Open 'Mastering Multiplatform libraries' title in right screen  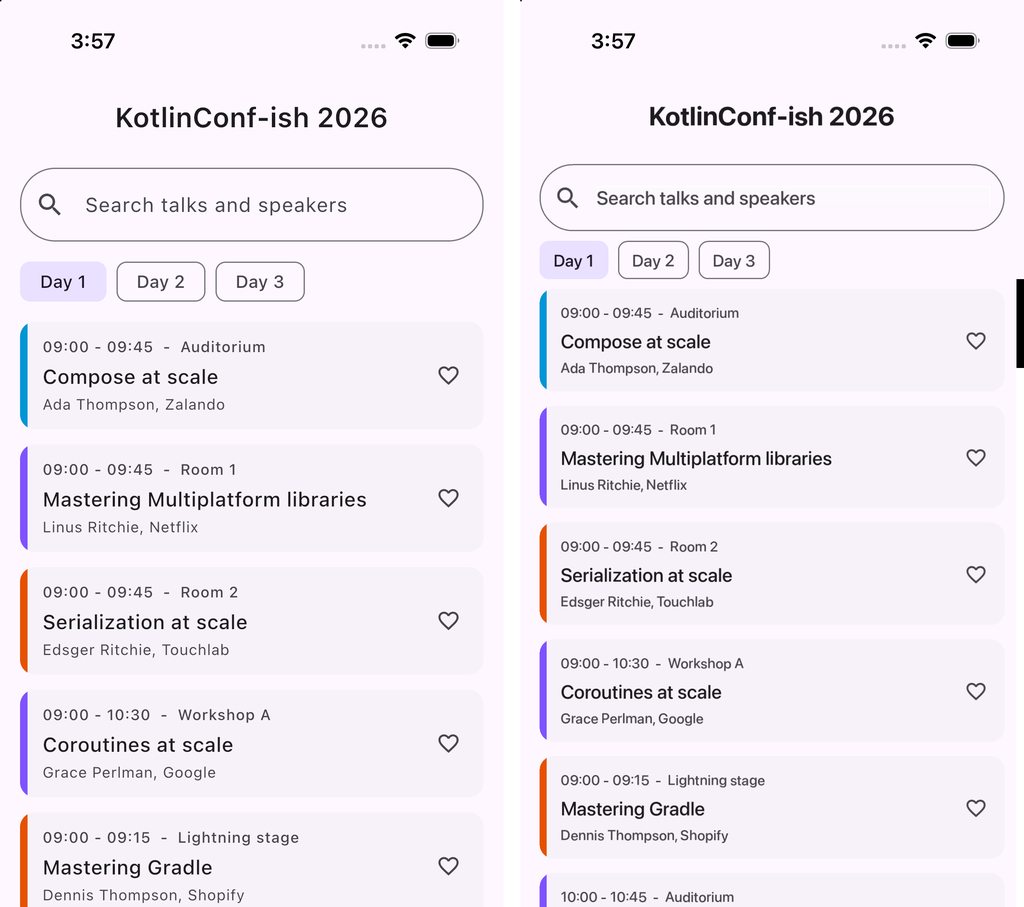click(x=696, y=459)
